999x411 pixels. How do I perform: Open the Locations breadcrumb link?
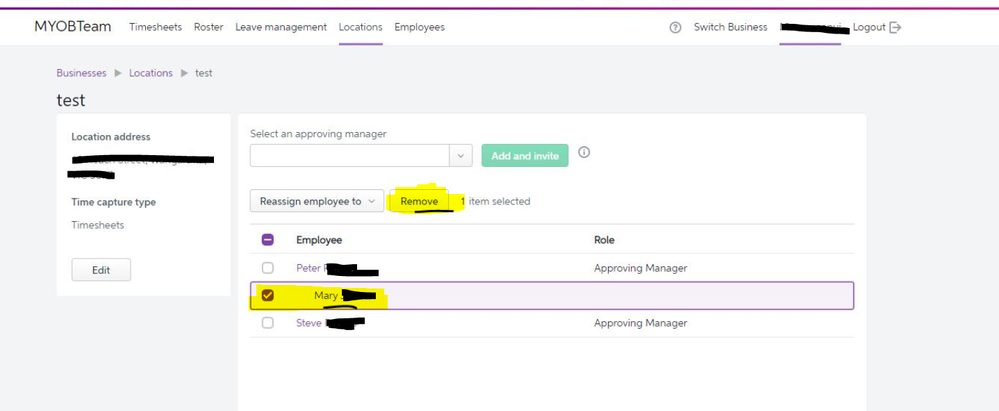[151, 73]
